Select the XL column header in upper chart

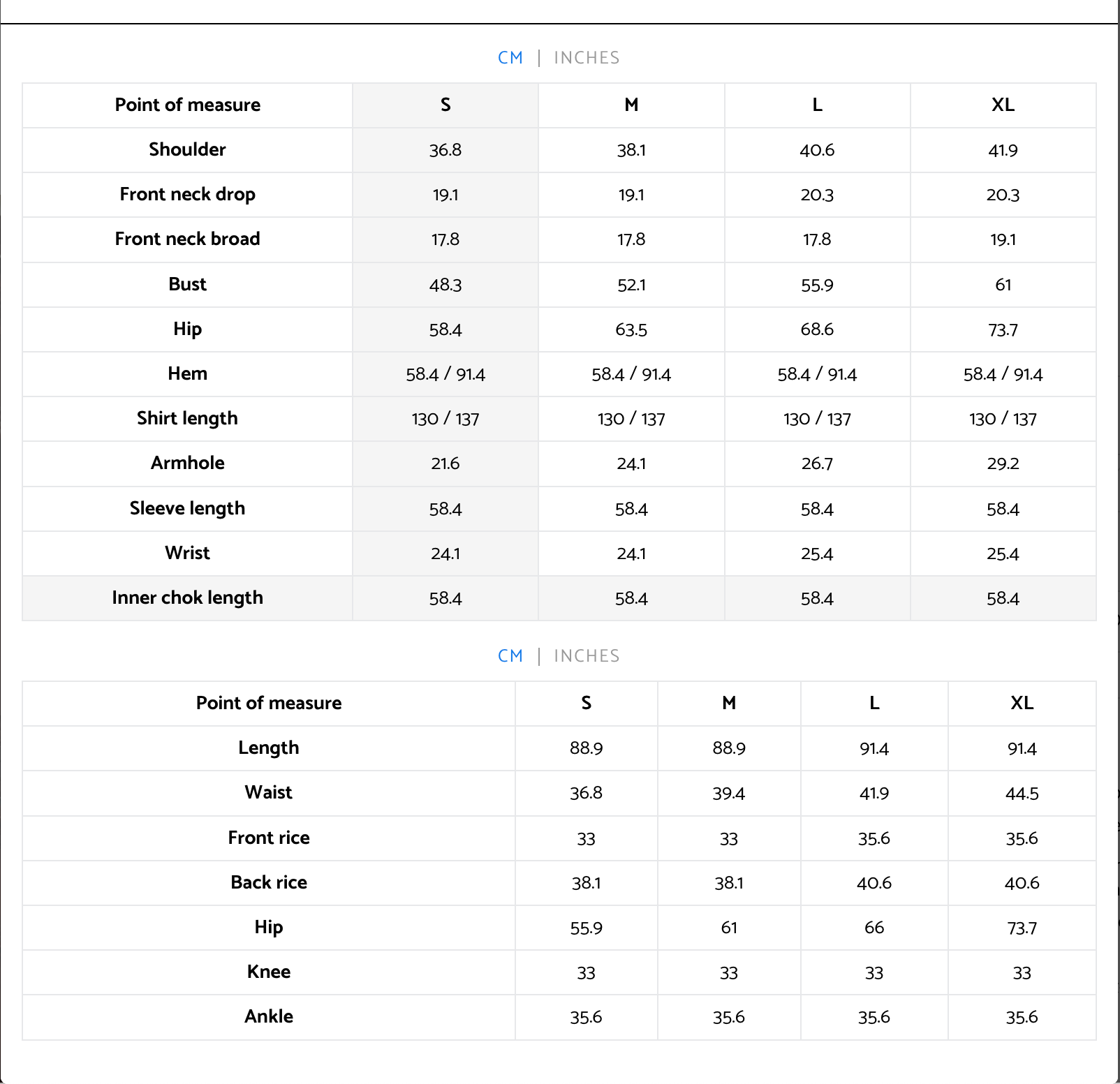coord(1003,105)
